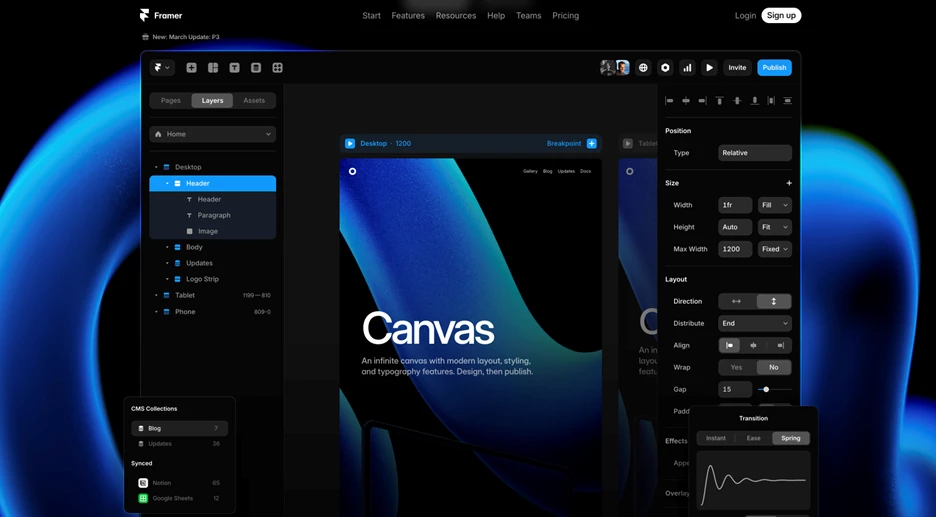Click the collaborator avatars in the toolbar
Viewport: 936px width, 517px height.
(615, 67)
